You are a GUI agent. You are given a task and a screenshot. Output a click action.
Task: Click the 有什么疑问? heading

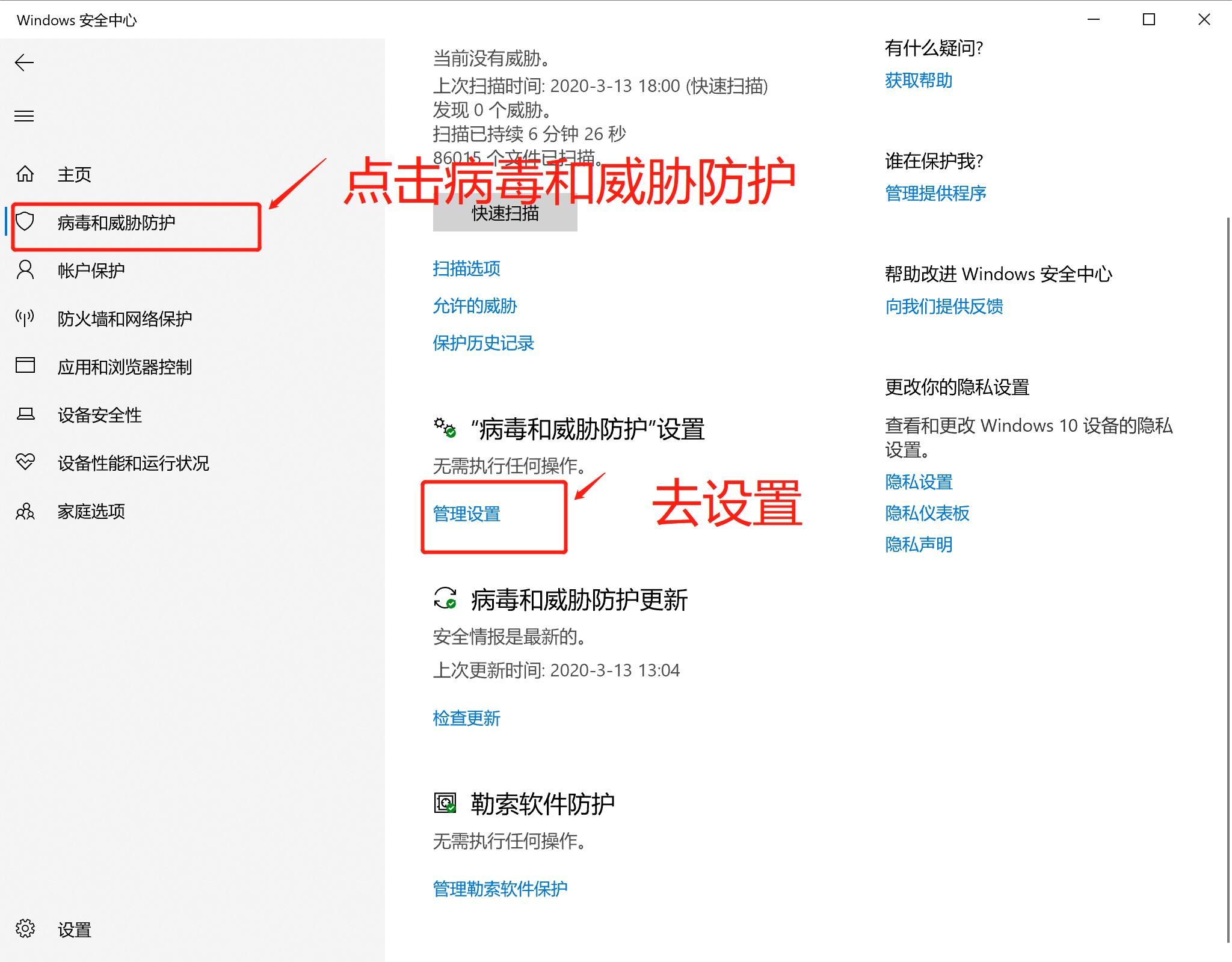[x=934, y=48]
